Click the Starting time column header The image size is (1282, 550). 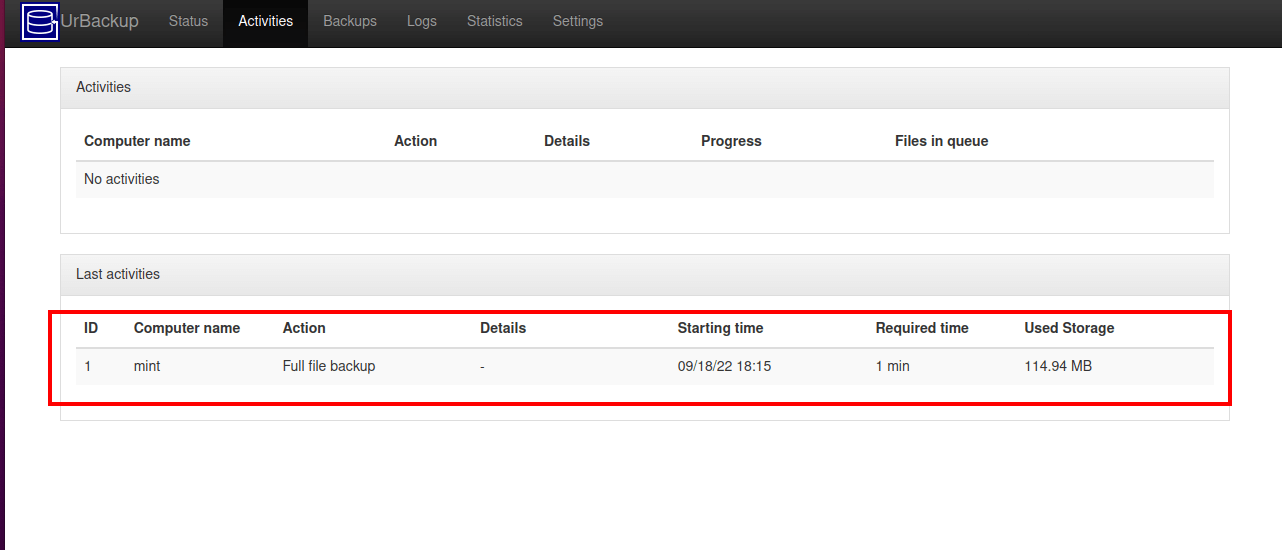tap(720, 328)
